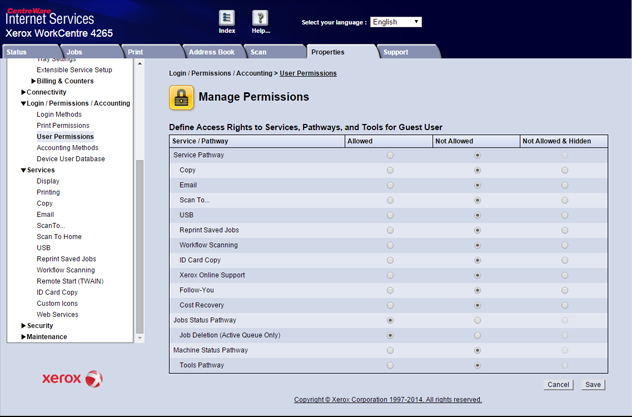
Task: Select Not Allowed for Jobs Status Pathway
Action: tap(477, 320)
